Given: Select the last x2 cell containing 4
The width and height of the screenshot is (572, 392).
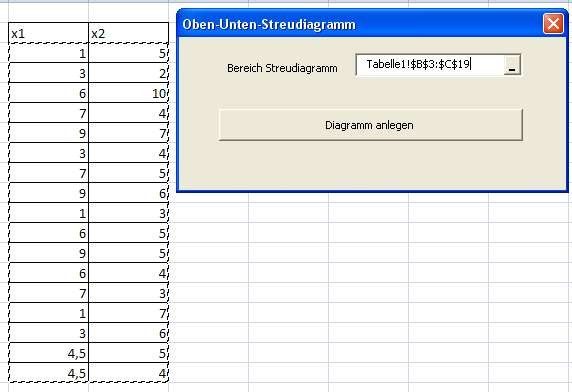Looking at the screenshot, I should [128, 373].
